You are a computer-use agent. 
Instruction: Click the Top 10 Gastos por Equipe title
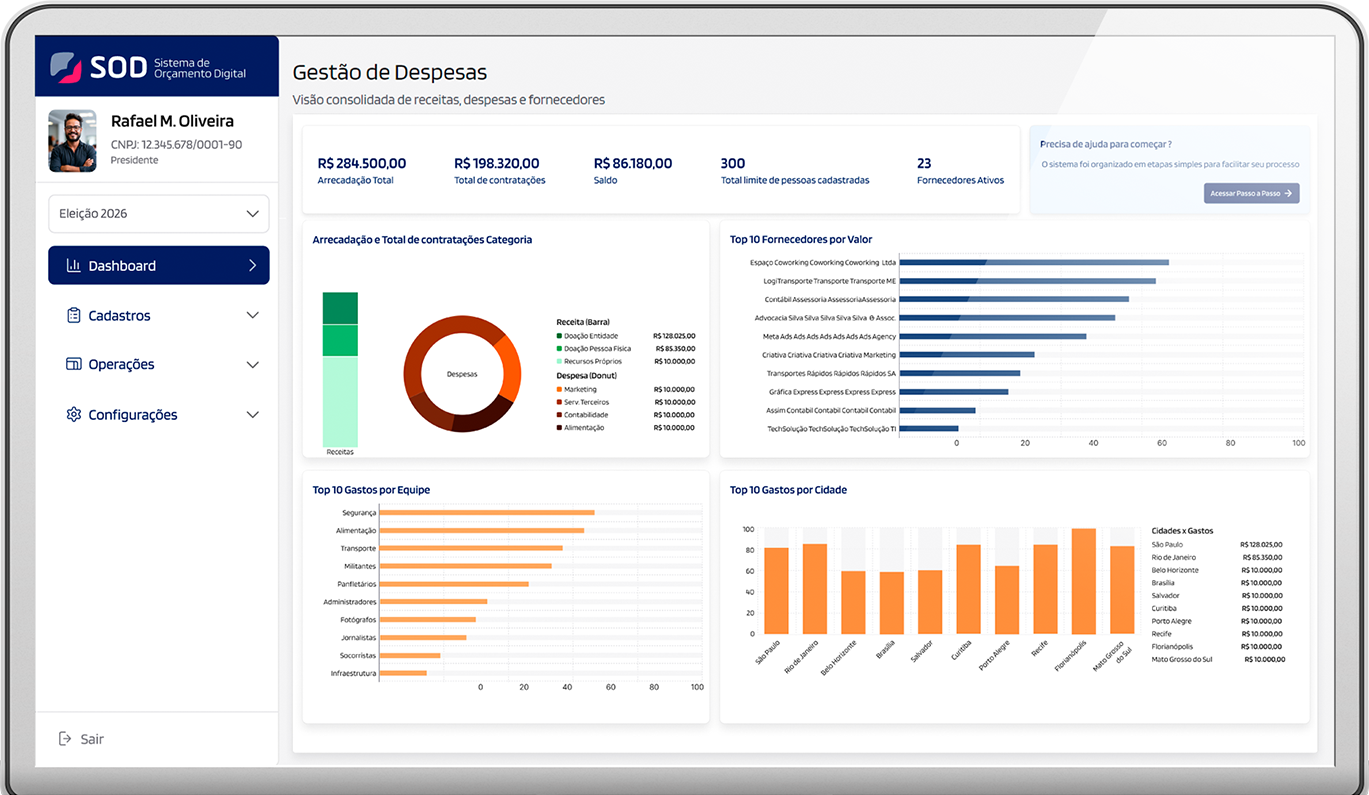[371, 490]
